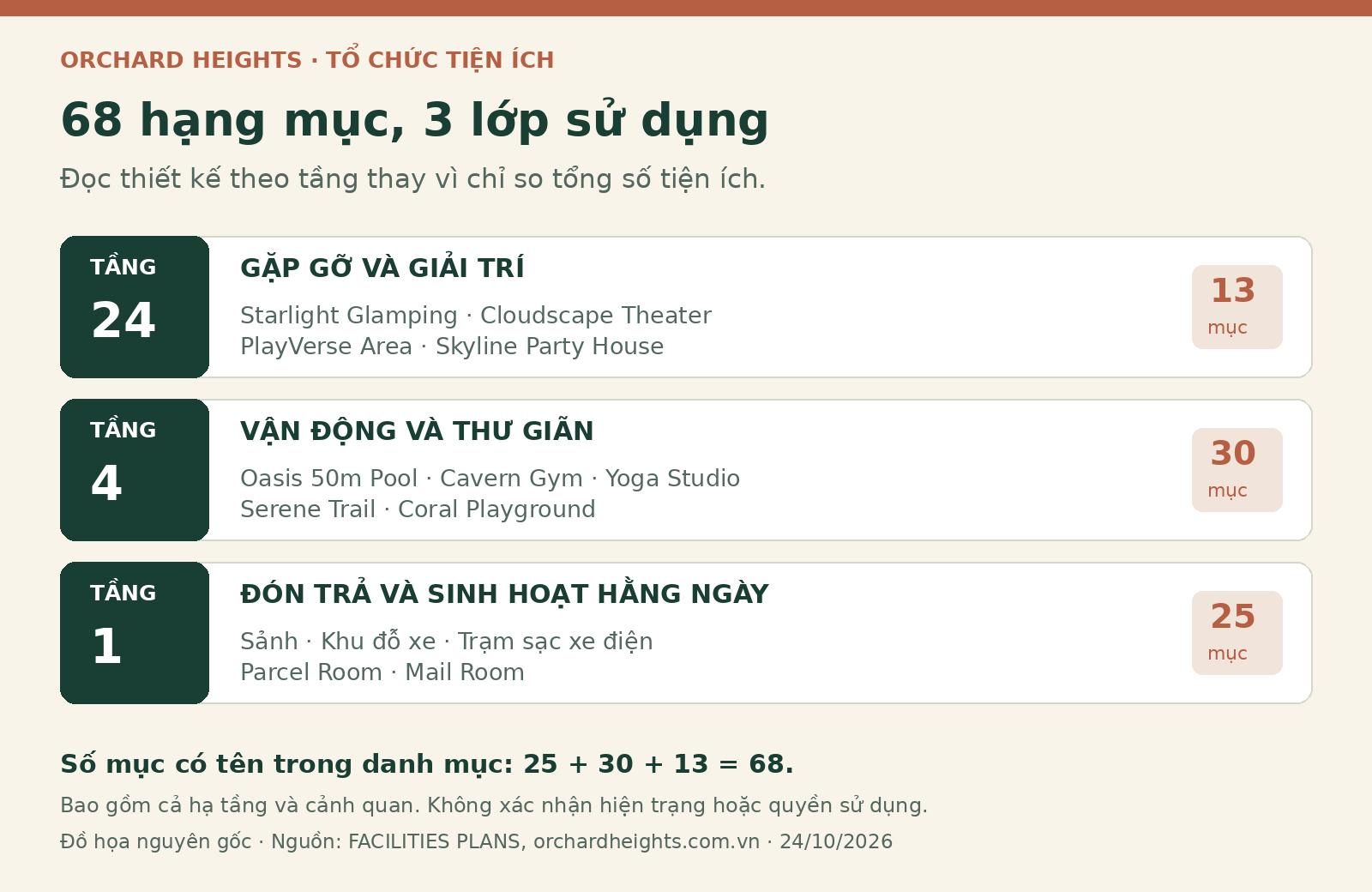The height and width of the screenshot is (892, 1372).
Task: Select the TẦNG 24 floor badge
Action: 135,307
